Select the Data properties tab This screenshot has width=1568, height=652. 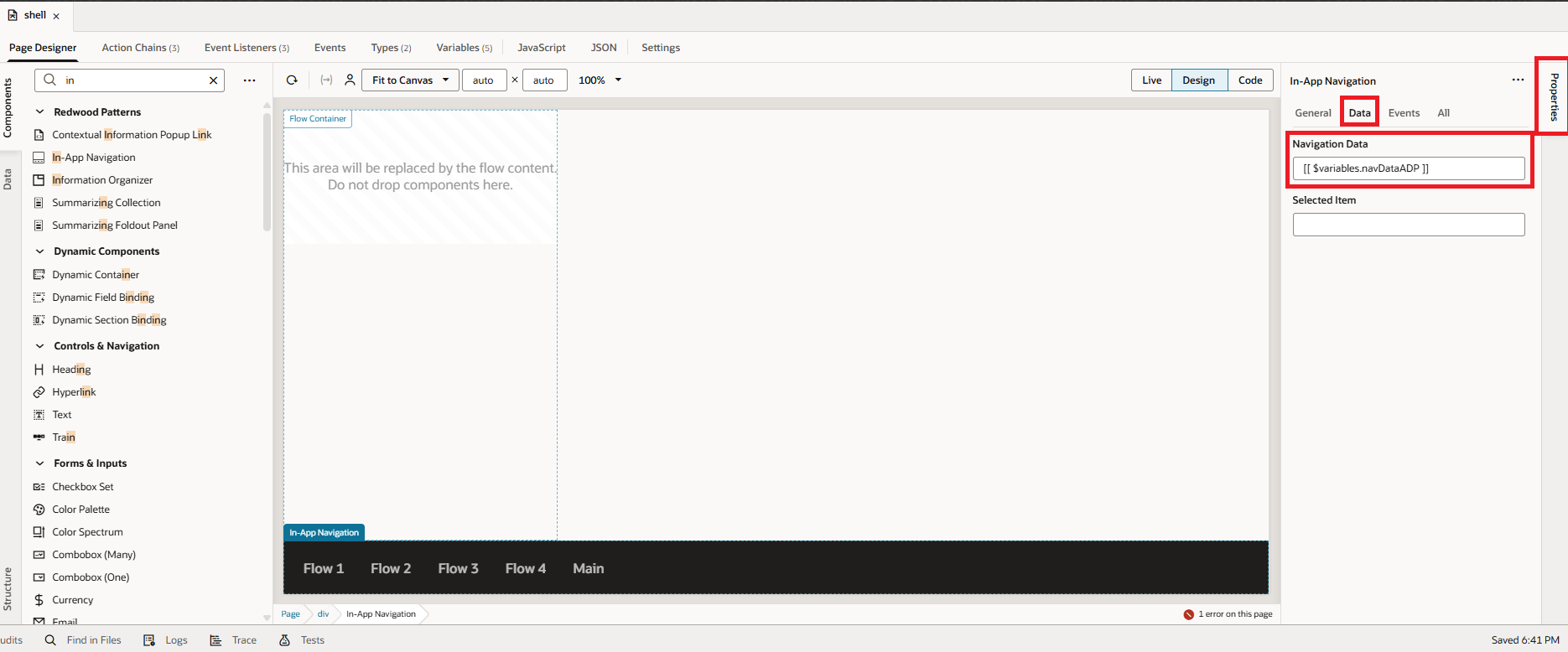click(1359, 113)
